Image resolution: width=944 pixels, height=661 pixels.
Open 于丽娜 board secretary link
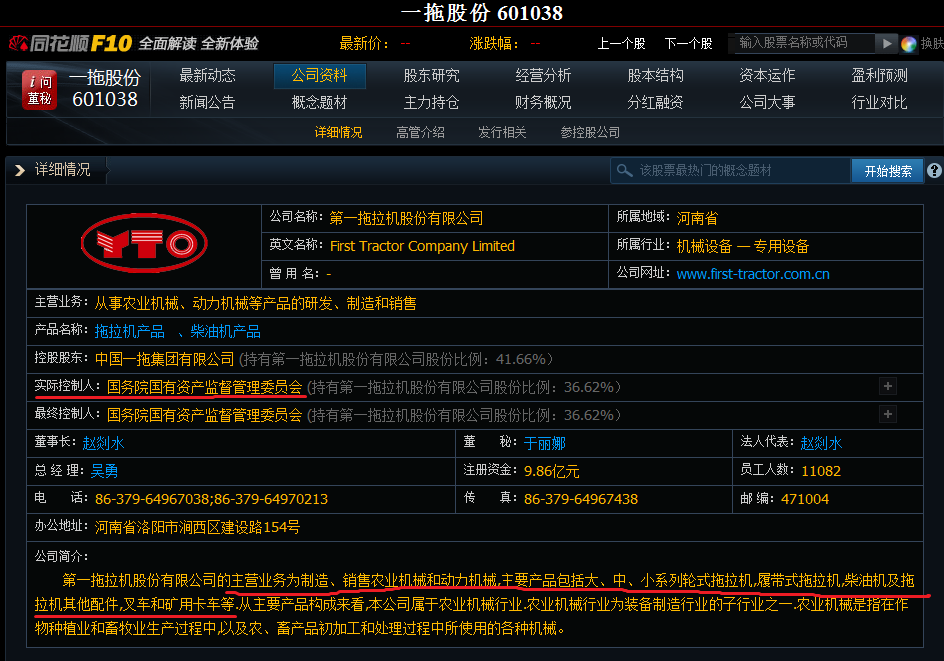click(x=545, y=443)
